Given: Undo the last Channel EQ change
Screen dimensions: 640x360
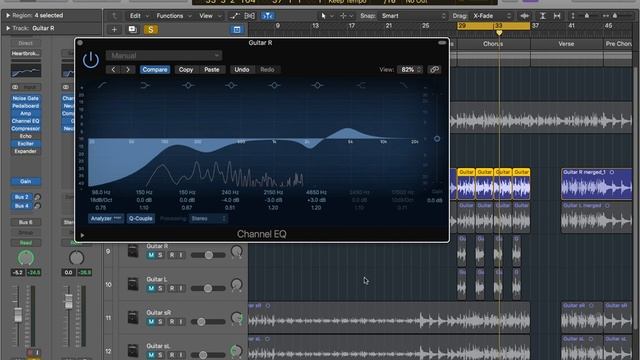Looking at the screenshot, I should 242,69.
